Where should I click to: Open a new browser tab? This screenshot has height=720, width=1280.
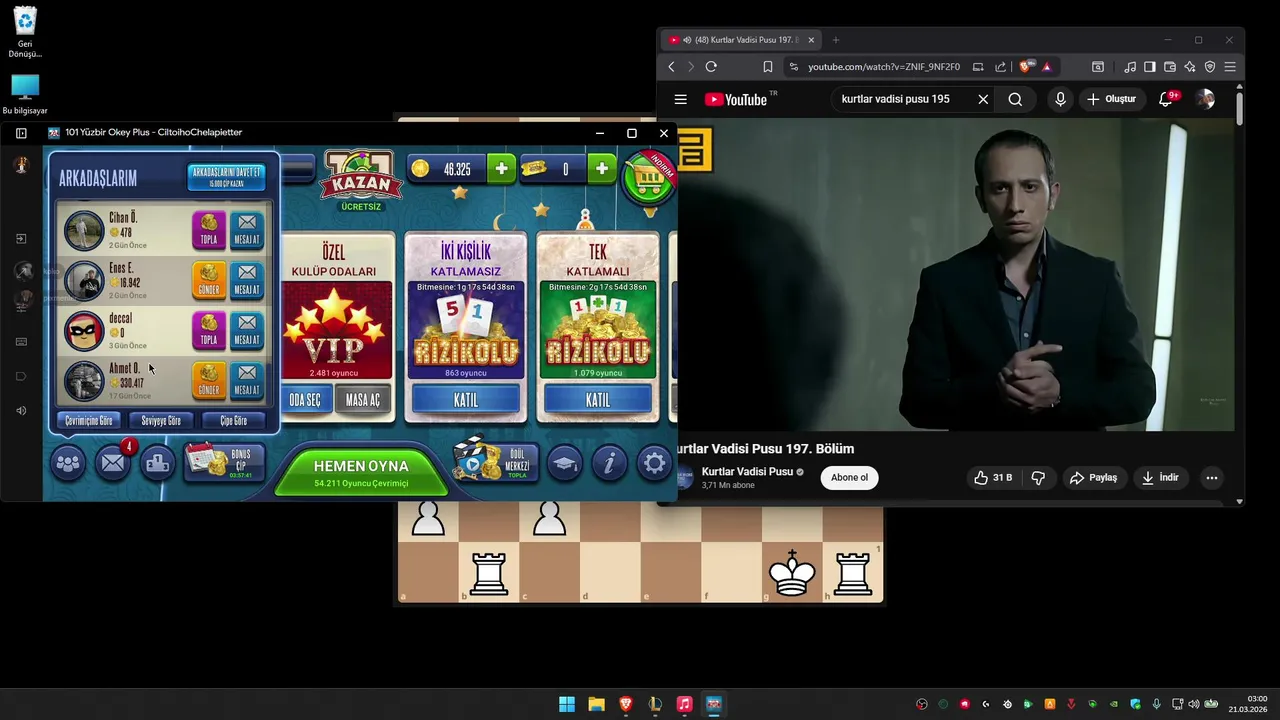pyautogui.click(x=836, y=40)
